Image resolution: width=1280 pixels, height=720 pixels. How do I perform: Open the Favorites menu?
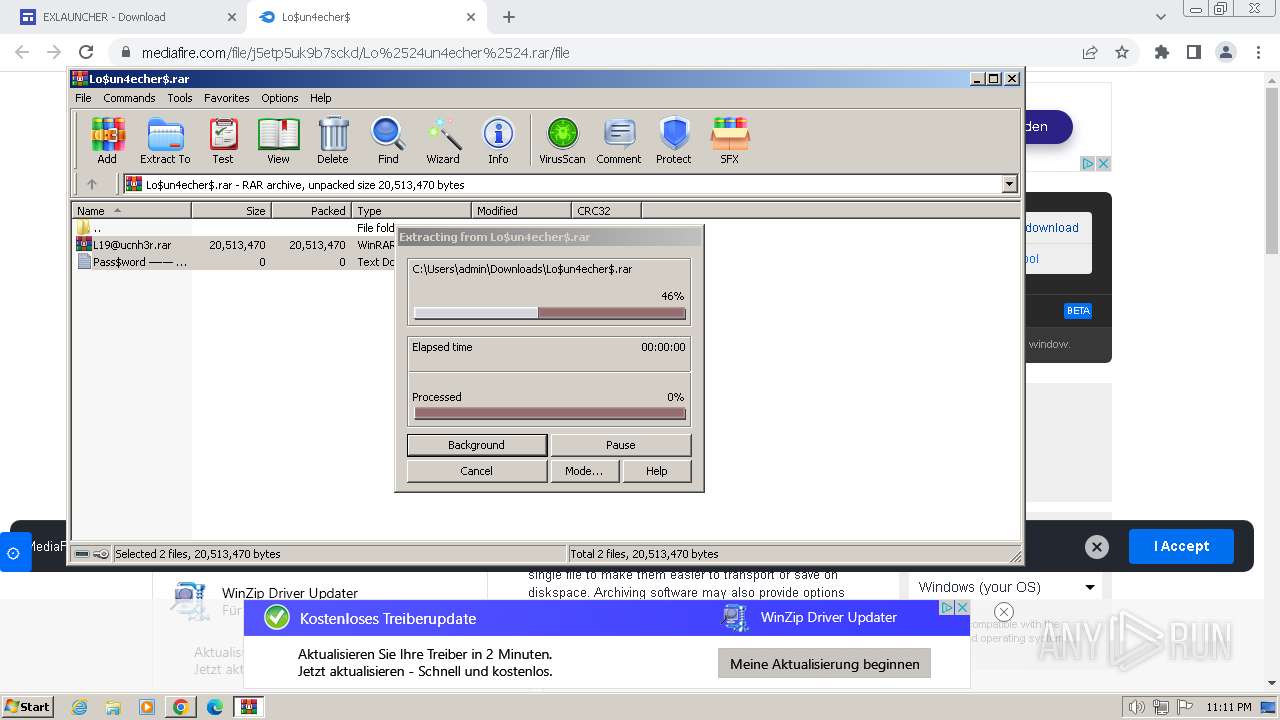tap(227, 98)
